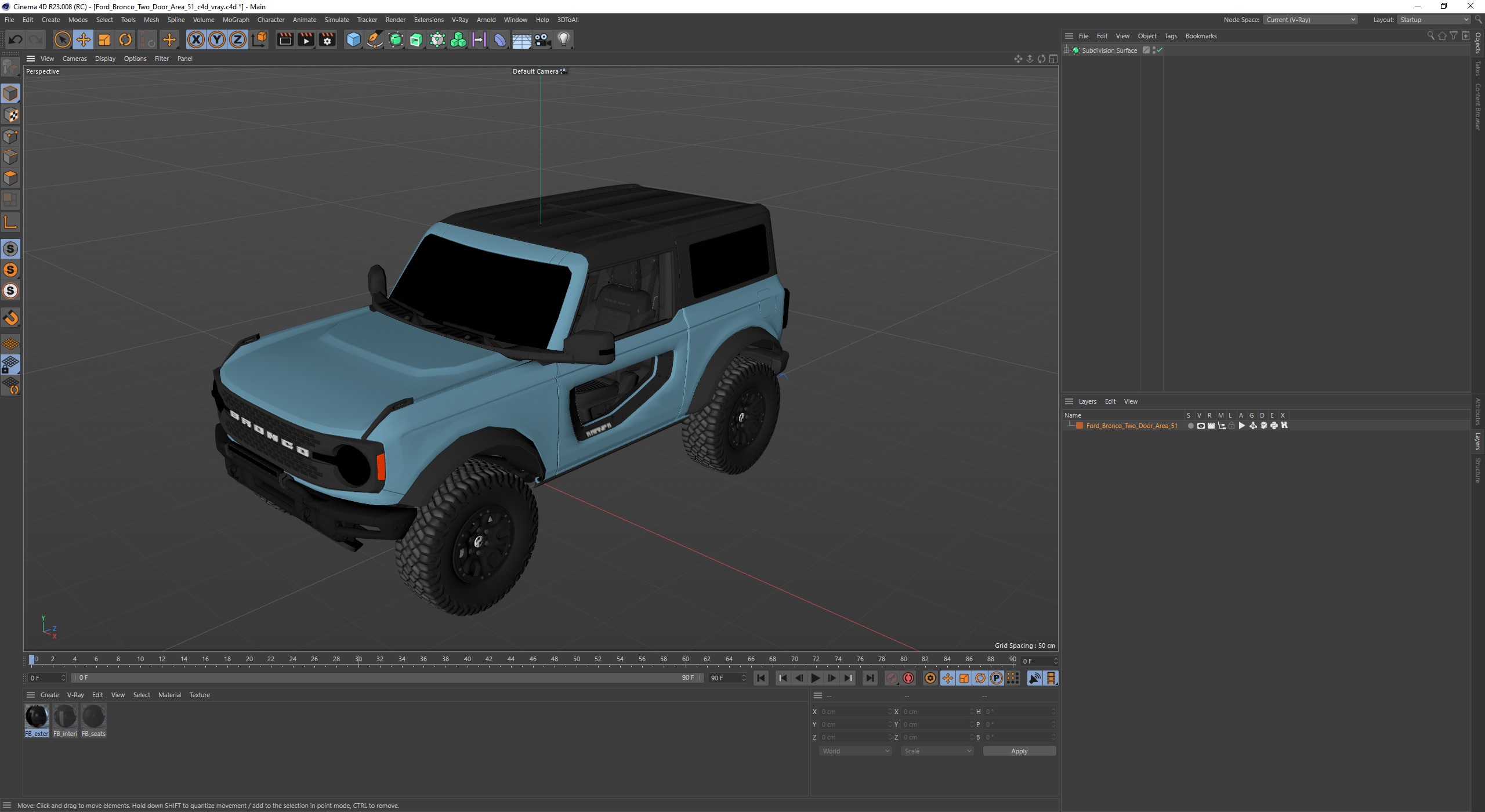Add a Cube primitive object
Screen dimensions: 1485x812
(353, 39)
